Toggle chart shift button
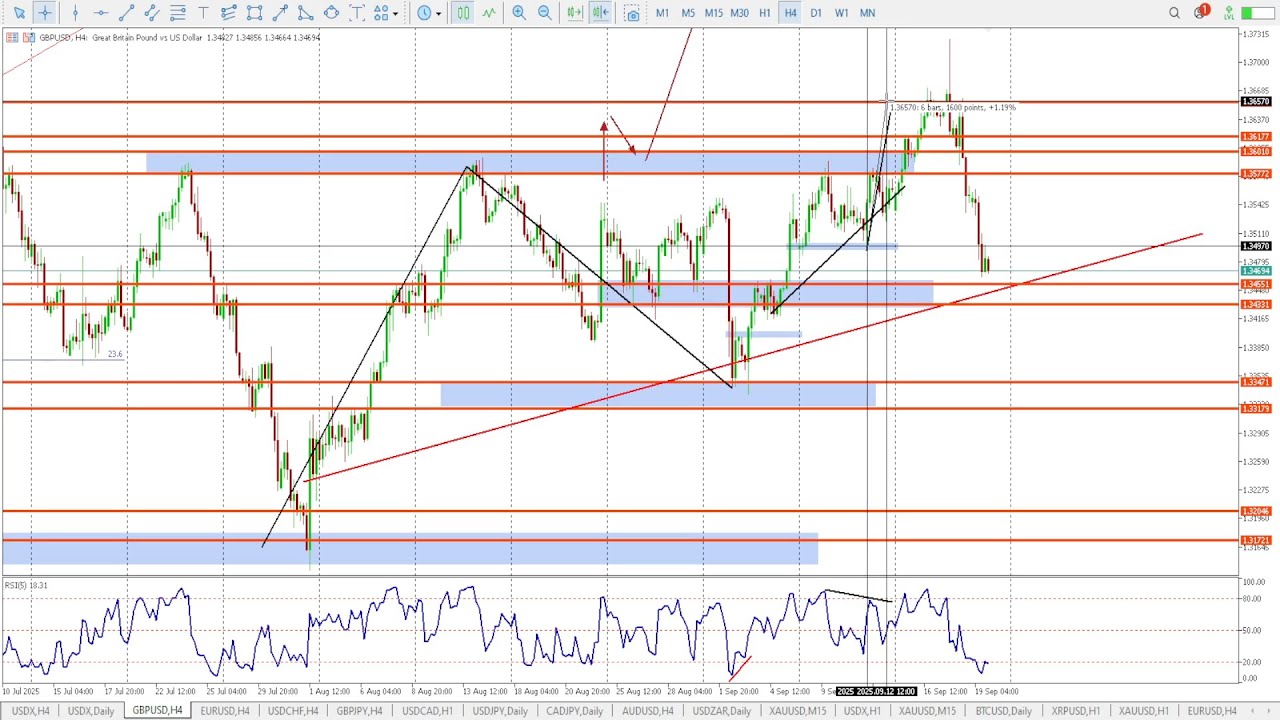The height and width of the screenshot is (720, 1280). [600, 13]
